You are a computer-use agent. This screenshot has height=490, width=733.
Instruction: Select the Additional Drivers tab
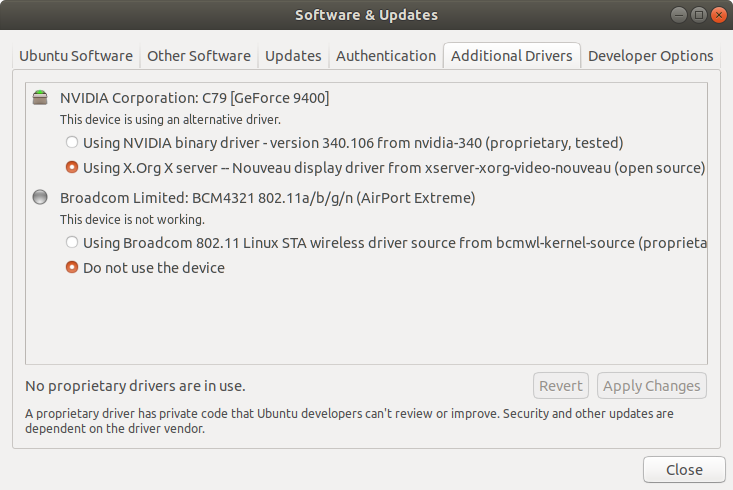coord(512,56)
